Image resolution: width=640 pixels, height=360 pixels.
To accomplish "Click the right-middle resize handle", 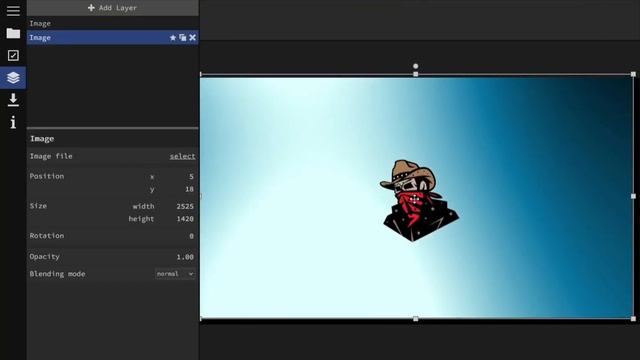I will (633, 196).
